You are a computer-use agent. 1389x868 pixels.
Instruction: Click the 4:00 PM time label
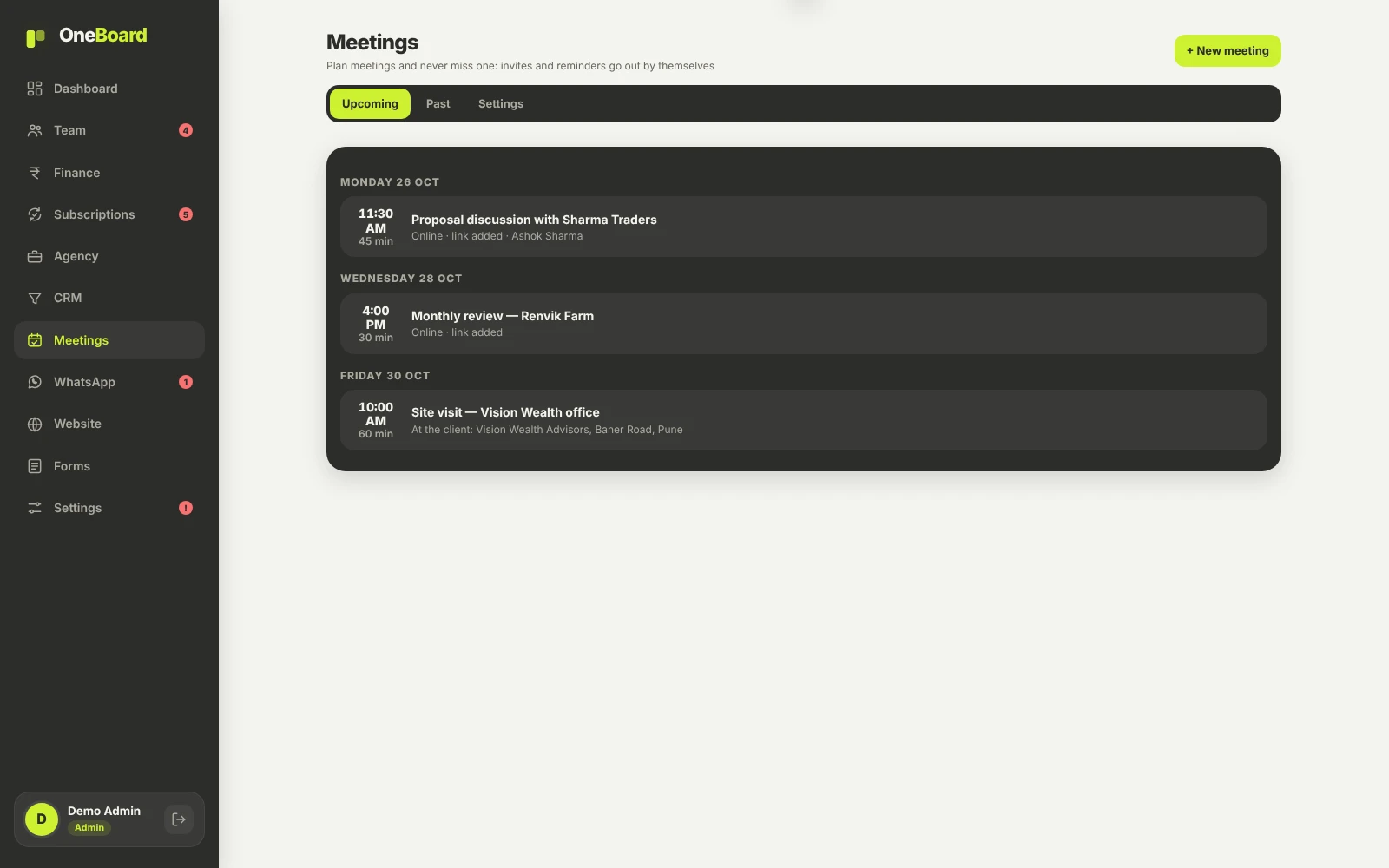click(376, 318)
